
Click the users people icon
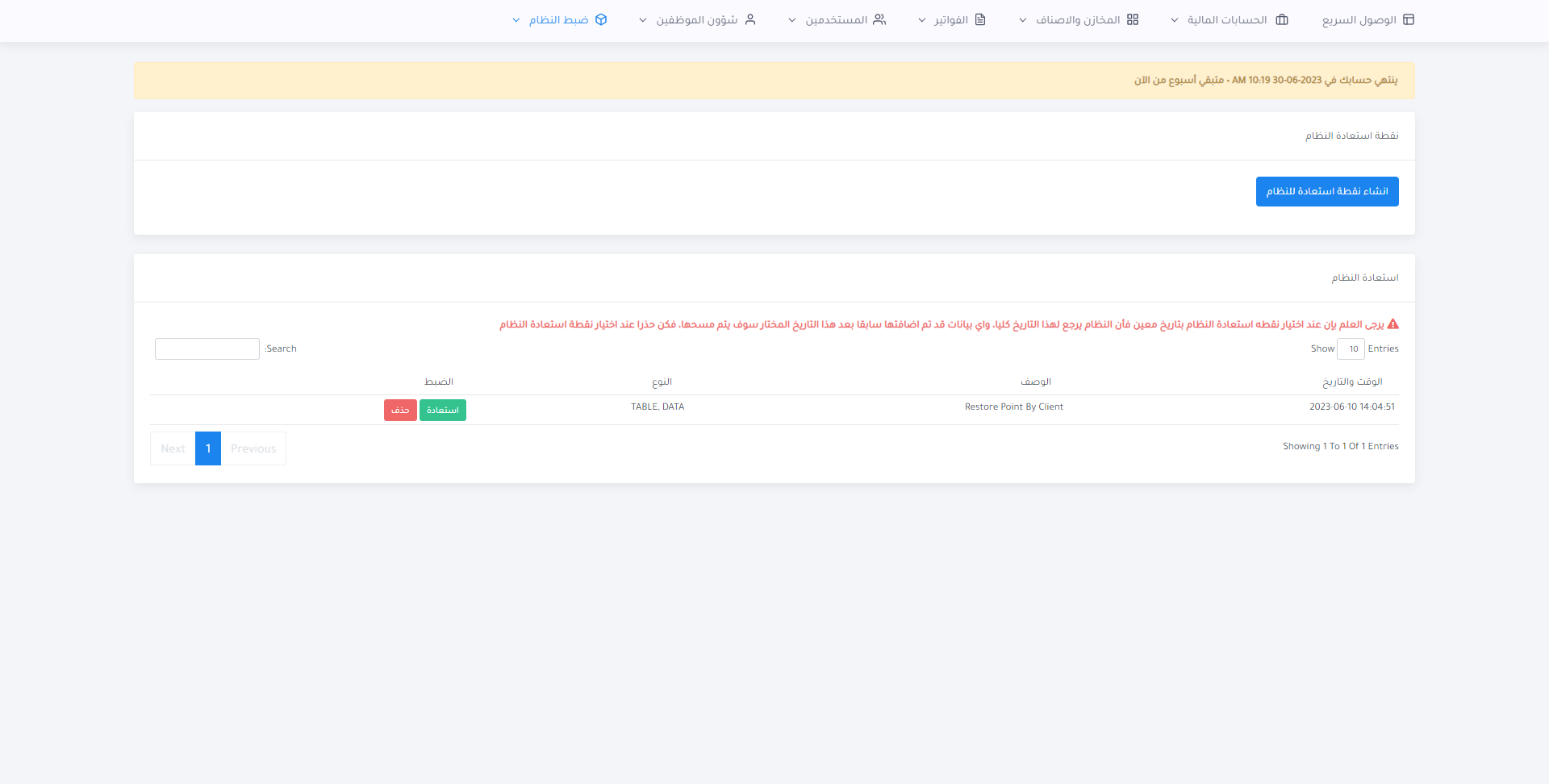(x=879, y=19)
